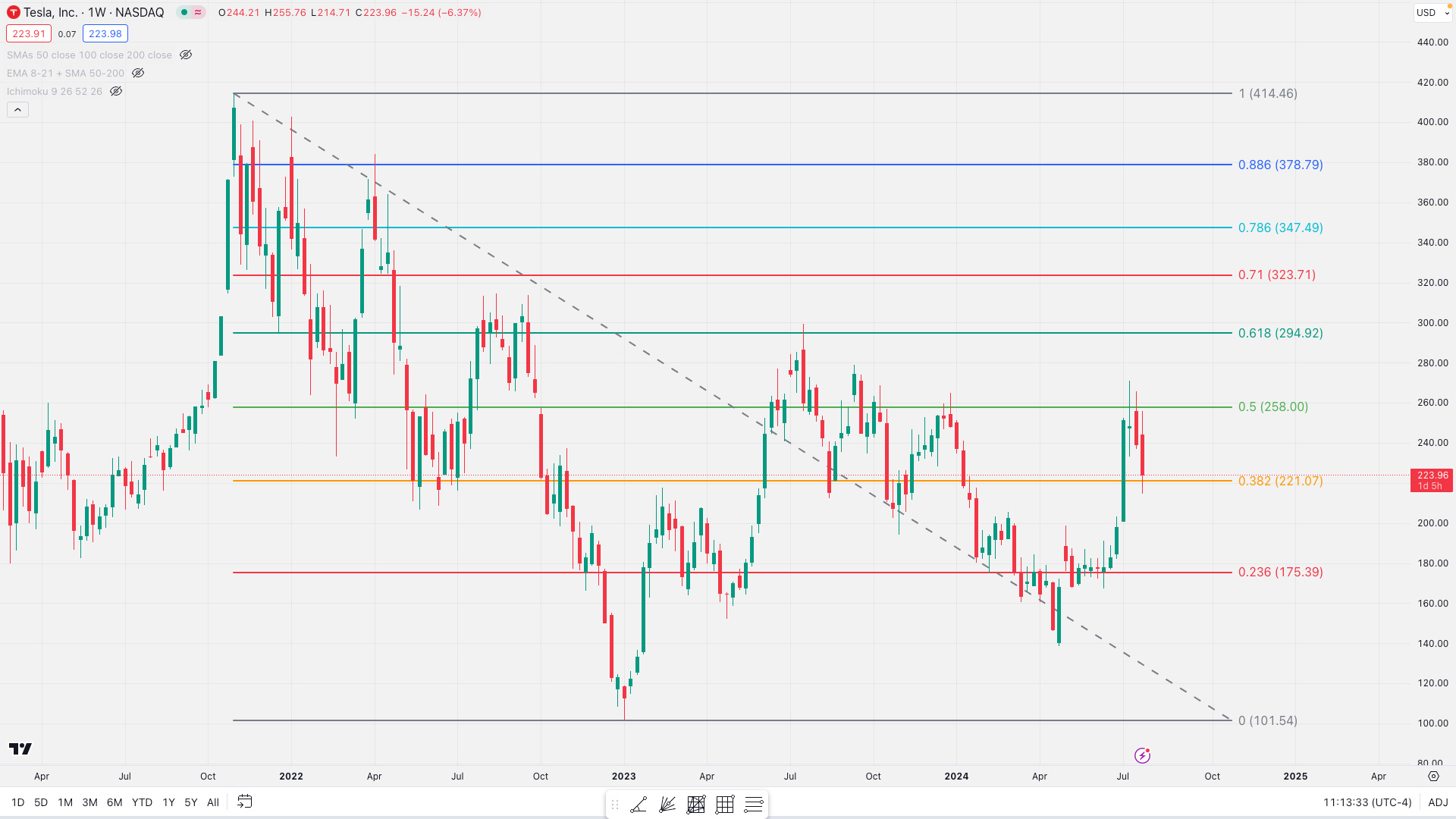Open the Fixed Range grid tool
The height and width of the screenshot is (819, 1456).
(x=724, y=805)
